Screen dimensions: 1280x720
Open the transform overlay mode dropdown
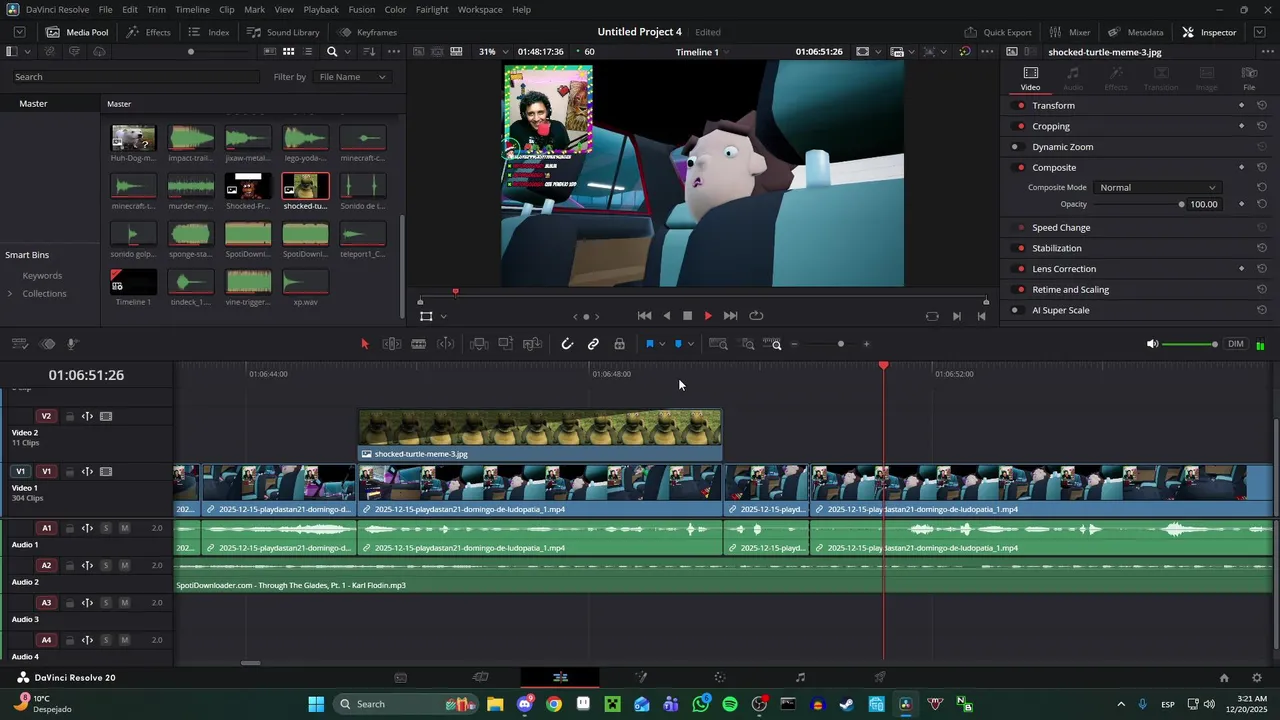coord(443,316)
